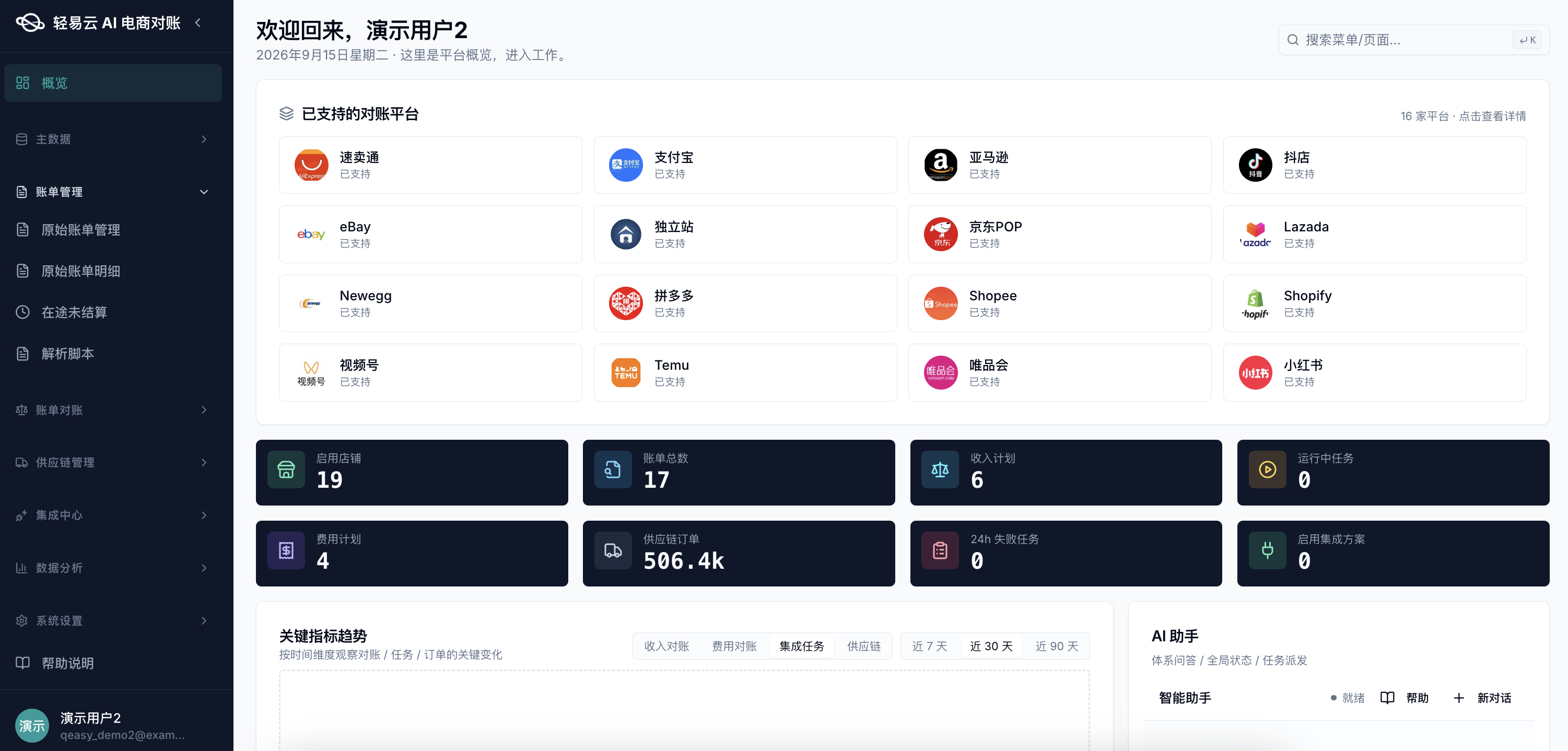Open 原始账单管理 page
Screen dimensions: 1568x751
(113, 229)
